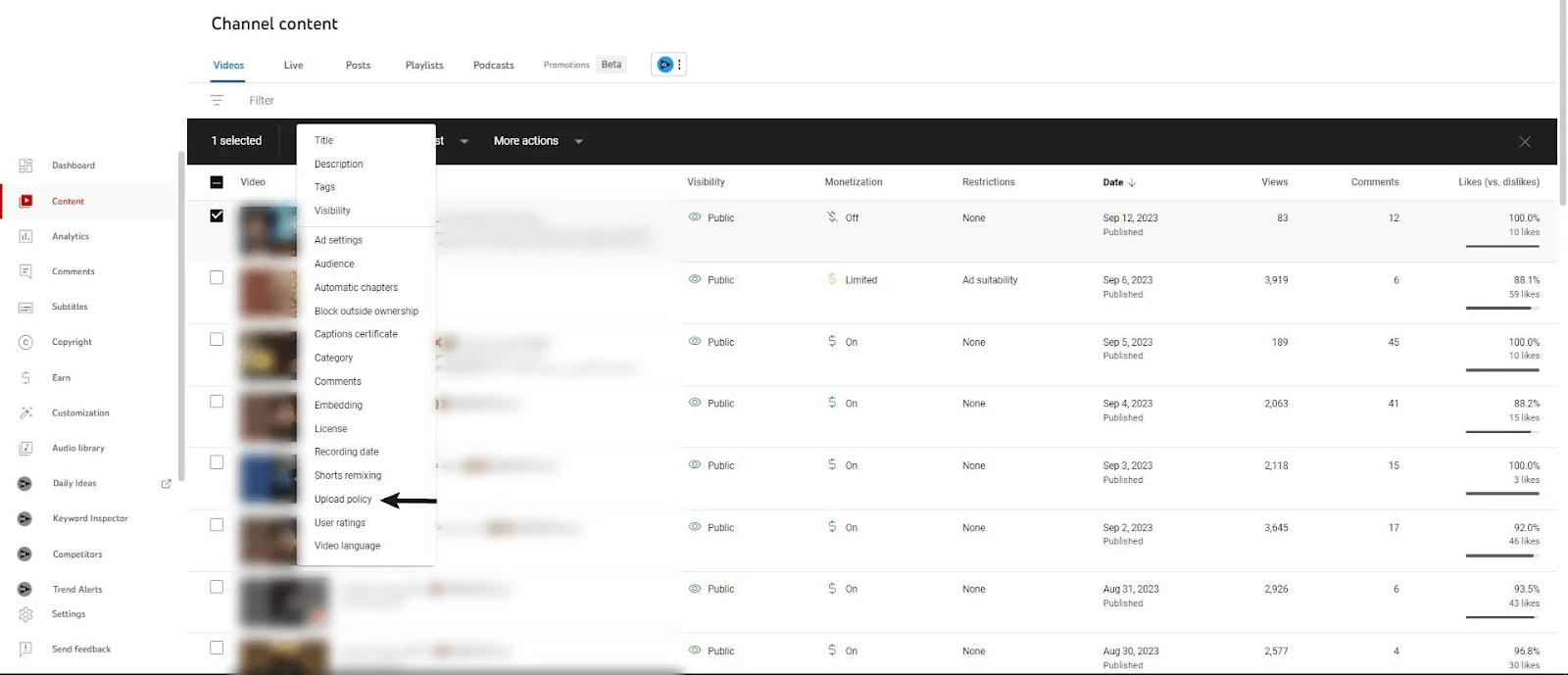
Task: Click the Copyright icon in sidebar
Action: click(25, 342)
